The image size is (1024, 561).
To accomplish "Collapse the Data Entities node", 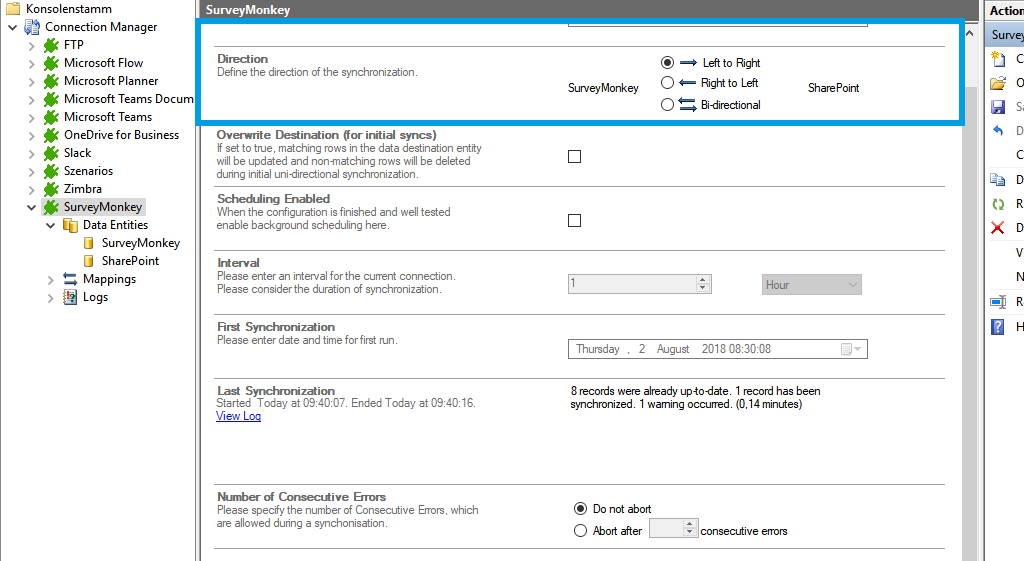I will point(51,225).
